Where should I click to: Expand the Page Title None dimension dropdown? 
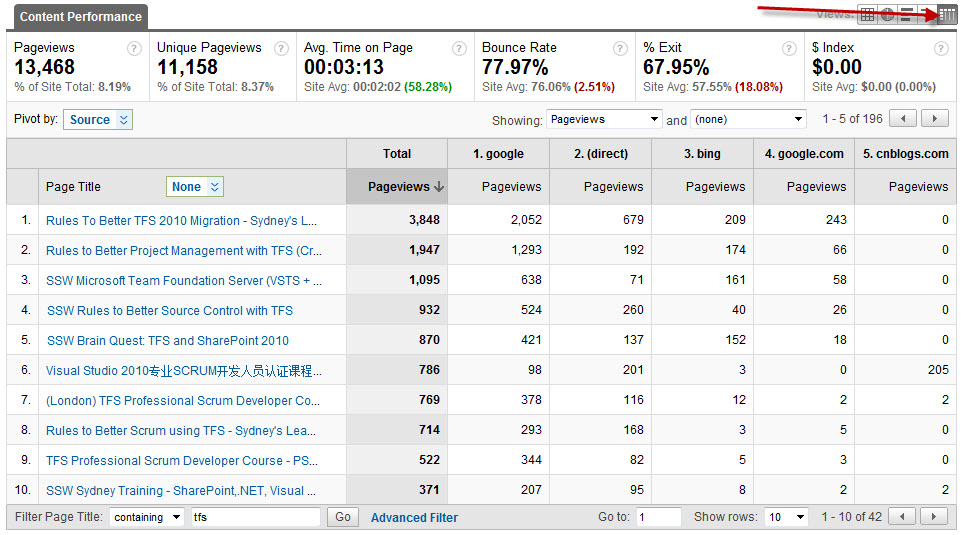pyautogui.click(x=194, y=187)
